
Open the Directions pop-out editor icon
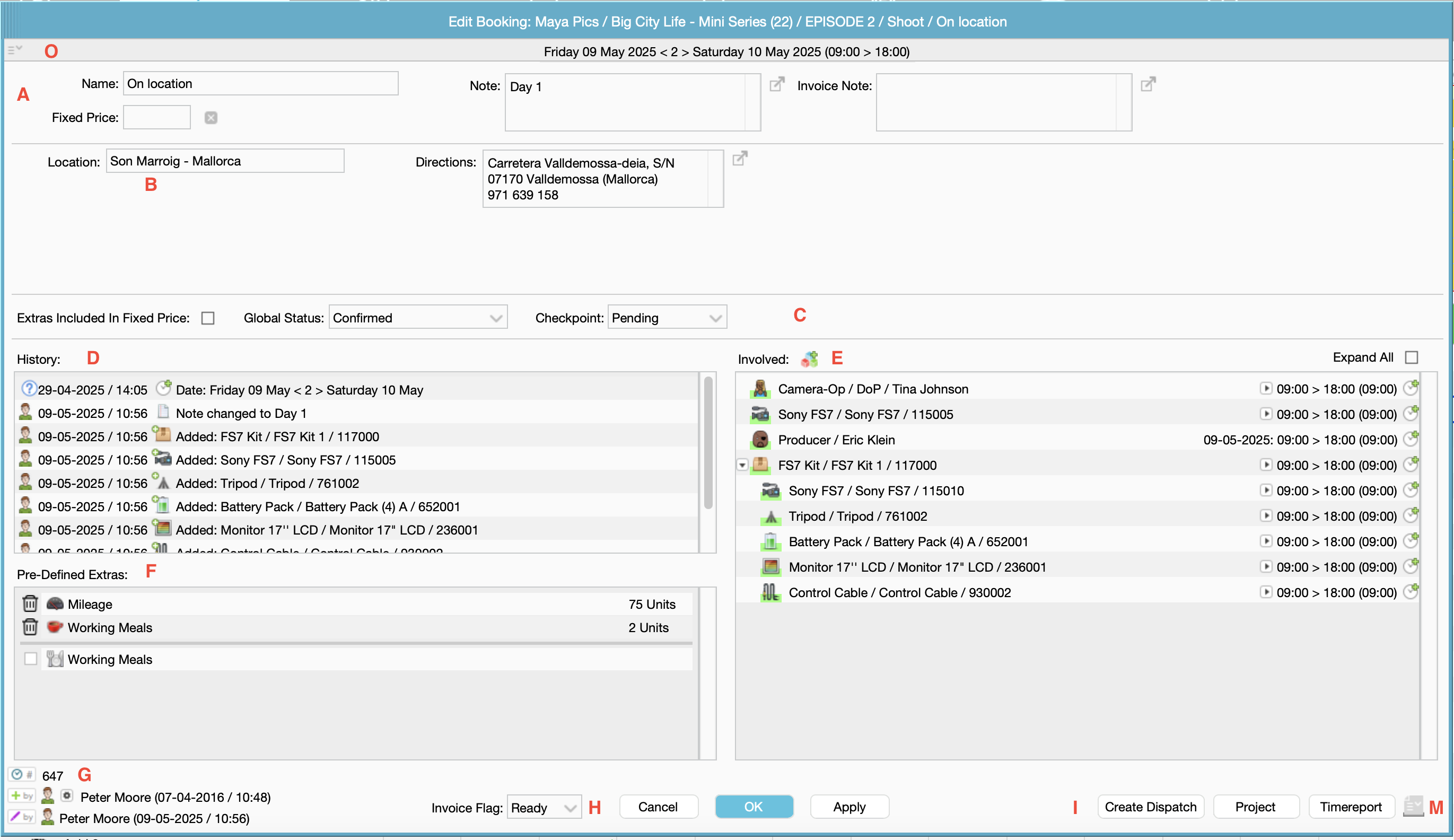click(739, 159)
